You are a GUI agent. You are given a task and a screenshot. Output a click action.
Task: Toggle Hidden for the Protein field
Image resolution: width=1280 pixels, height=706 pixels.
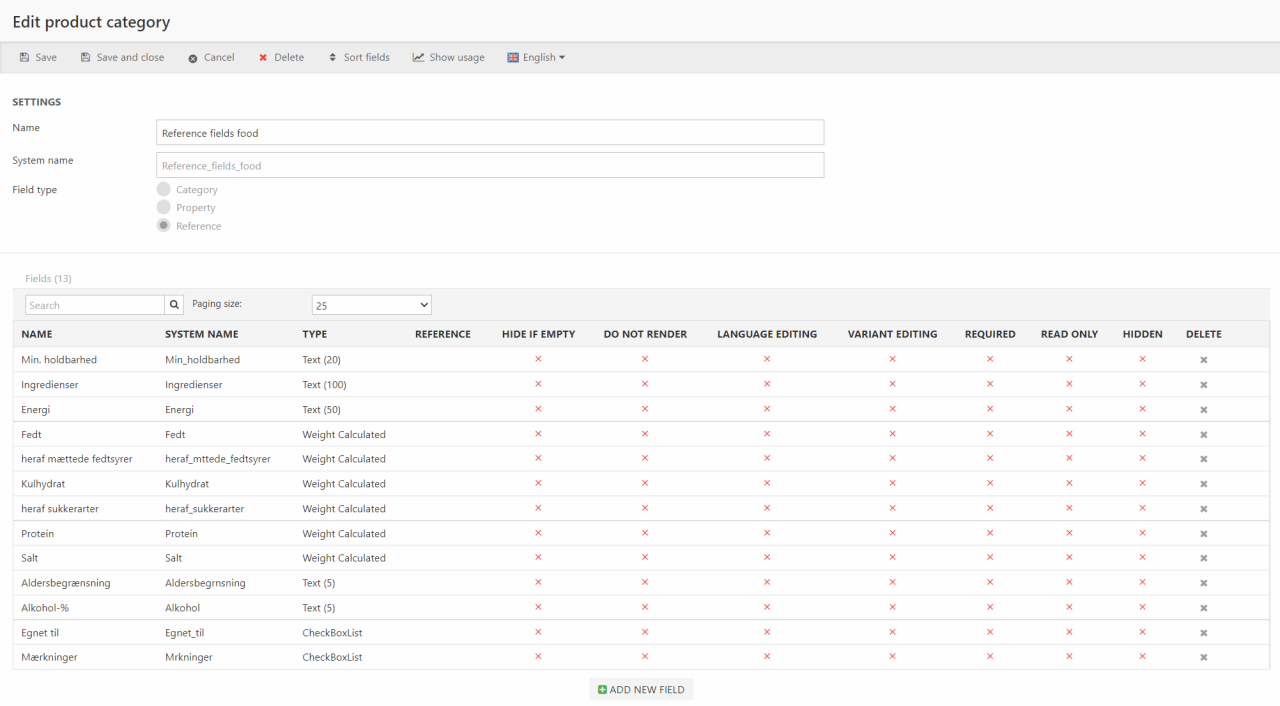(1142, 533)
